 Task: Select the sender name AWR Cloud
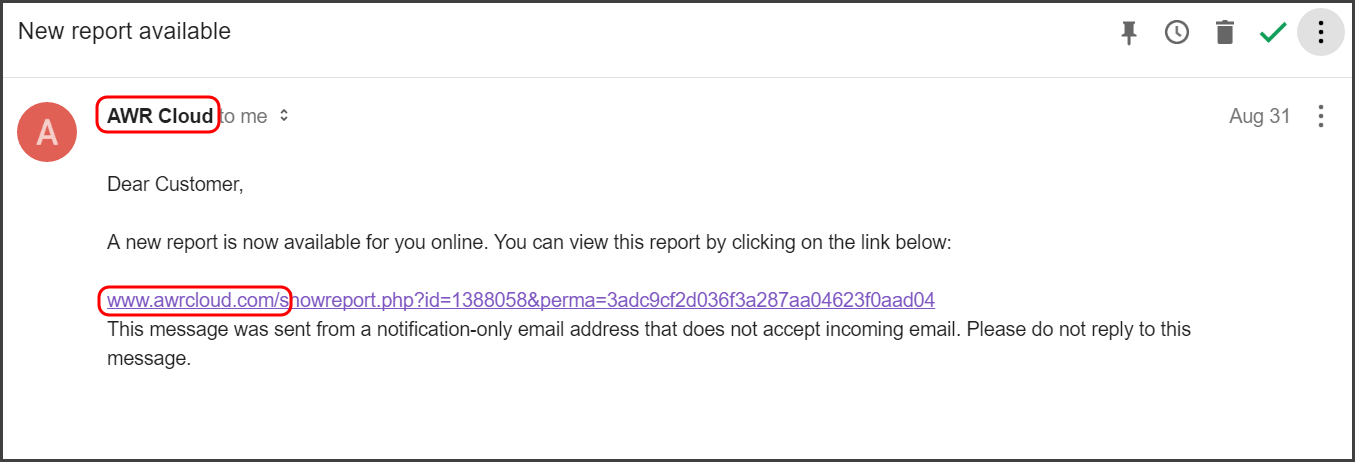point(160,116)
